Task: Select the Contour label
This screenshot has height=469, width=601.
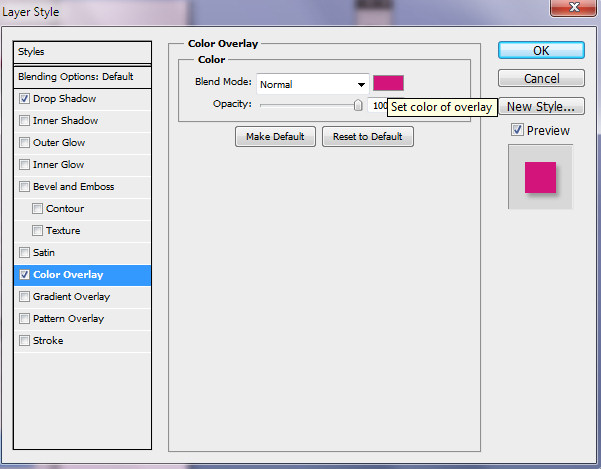Action: tap(65, 208)
